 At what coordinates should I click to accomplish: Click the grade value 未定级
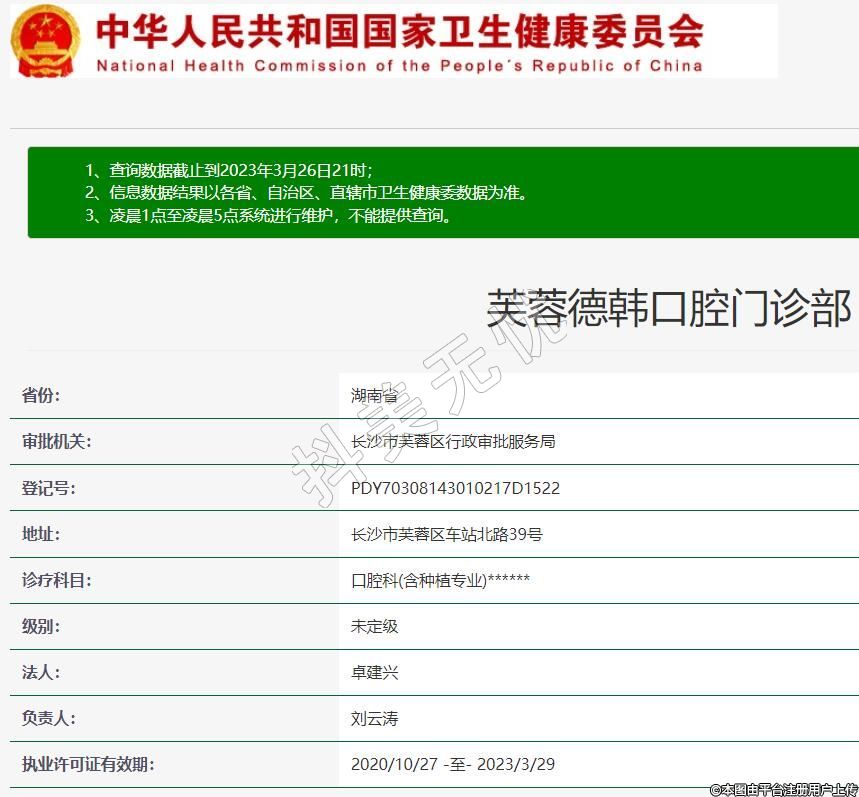click(x=374, y=626)
